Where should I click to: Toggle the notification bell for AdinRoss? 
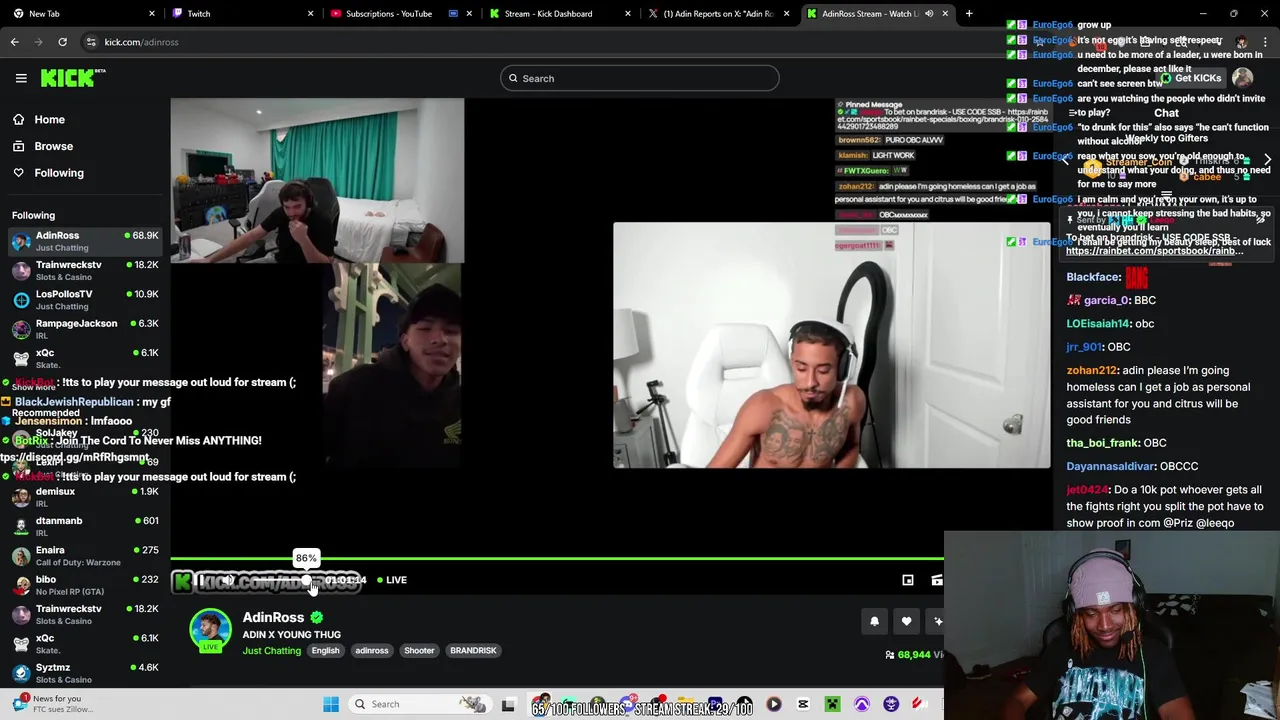[x=874, y=621]
